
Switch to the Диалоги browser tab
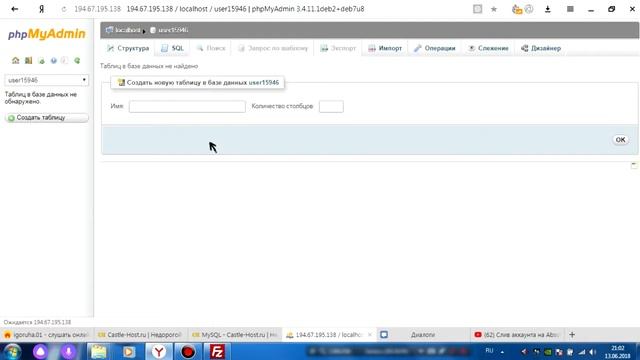[x=423, y=335]
